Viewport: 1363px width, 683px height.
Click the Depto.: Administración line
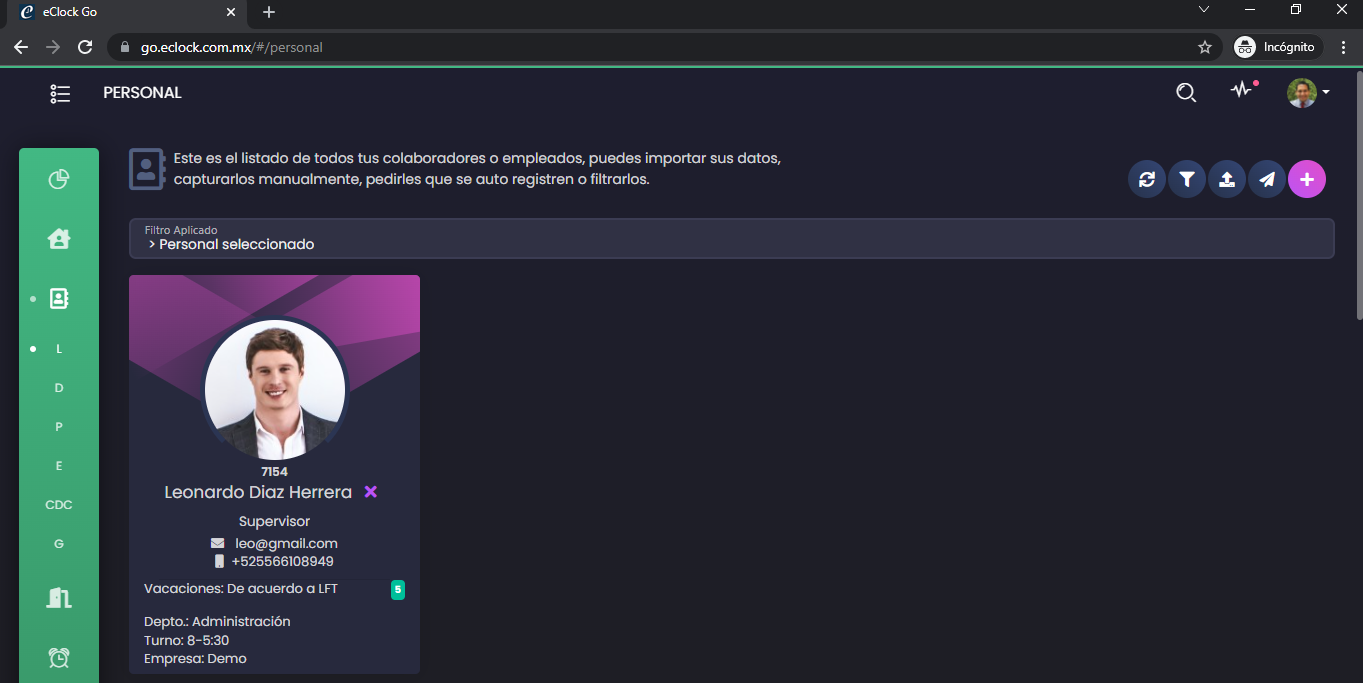pyautogui.click(x=217, y=621)
